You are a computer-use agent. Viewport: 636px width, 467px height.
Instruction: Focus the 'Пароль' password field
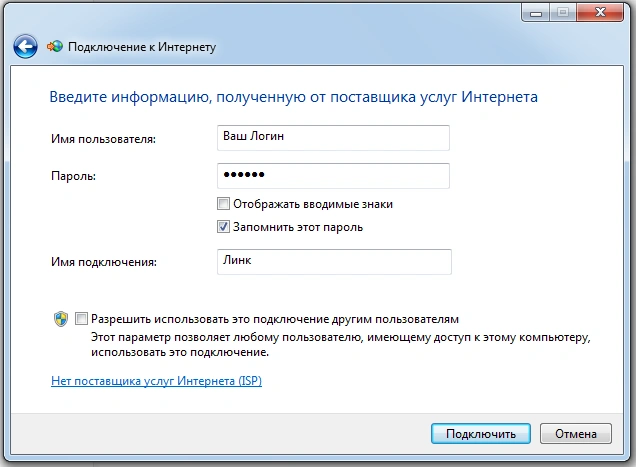[333, 175]
